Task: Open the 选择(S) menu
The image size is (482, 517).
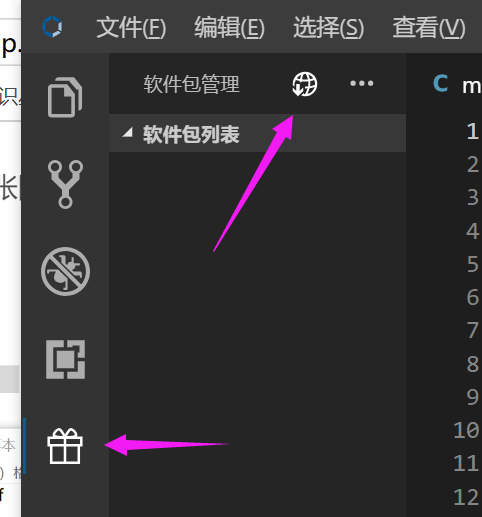Action: (x=328, y=27)
